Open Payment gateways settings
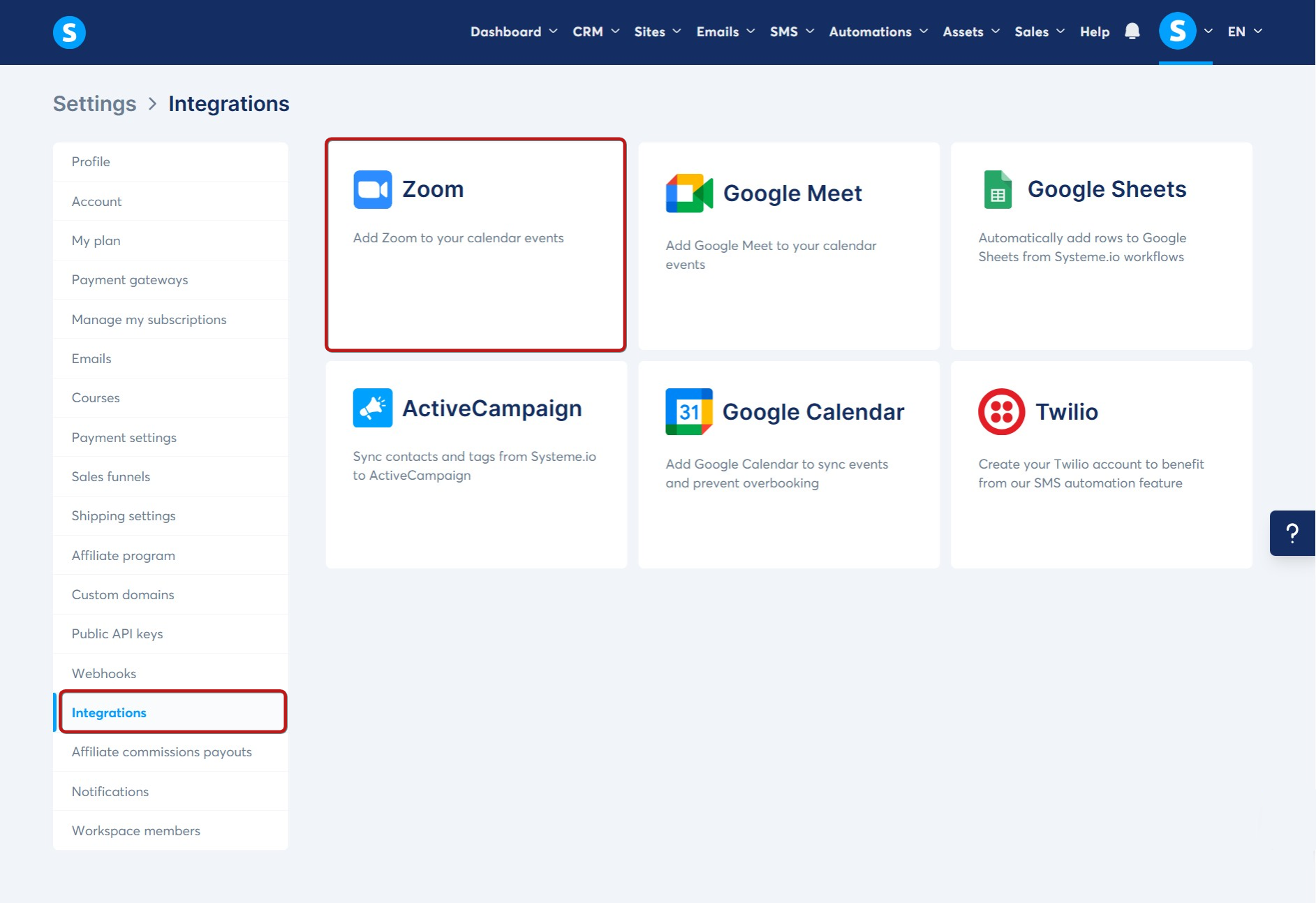Screen dimensions: 1316x903 (170, 280)
